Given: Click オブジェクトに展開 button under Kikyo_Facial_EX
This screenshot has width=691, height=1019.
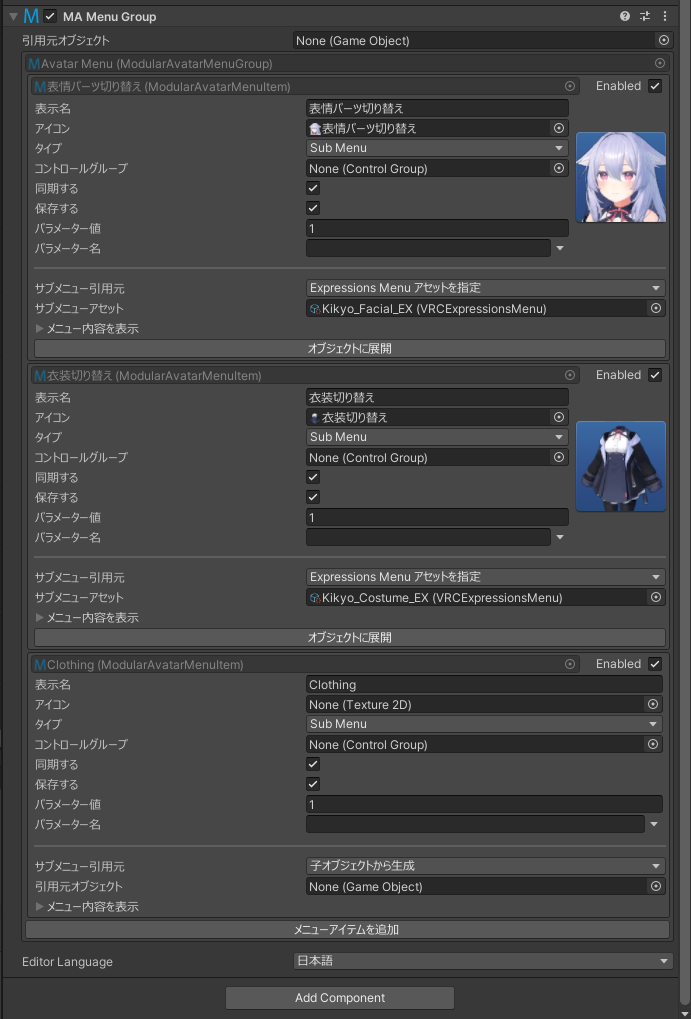Looking at the screenshot, I should pyautogui.click(x=350, y=348).
